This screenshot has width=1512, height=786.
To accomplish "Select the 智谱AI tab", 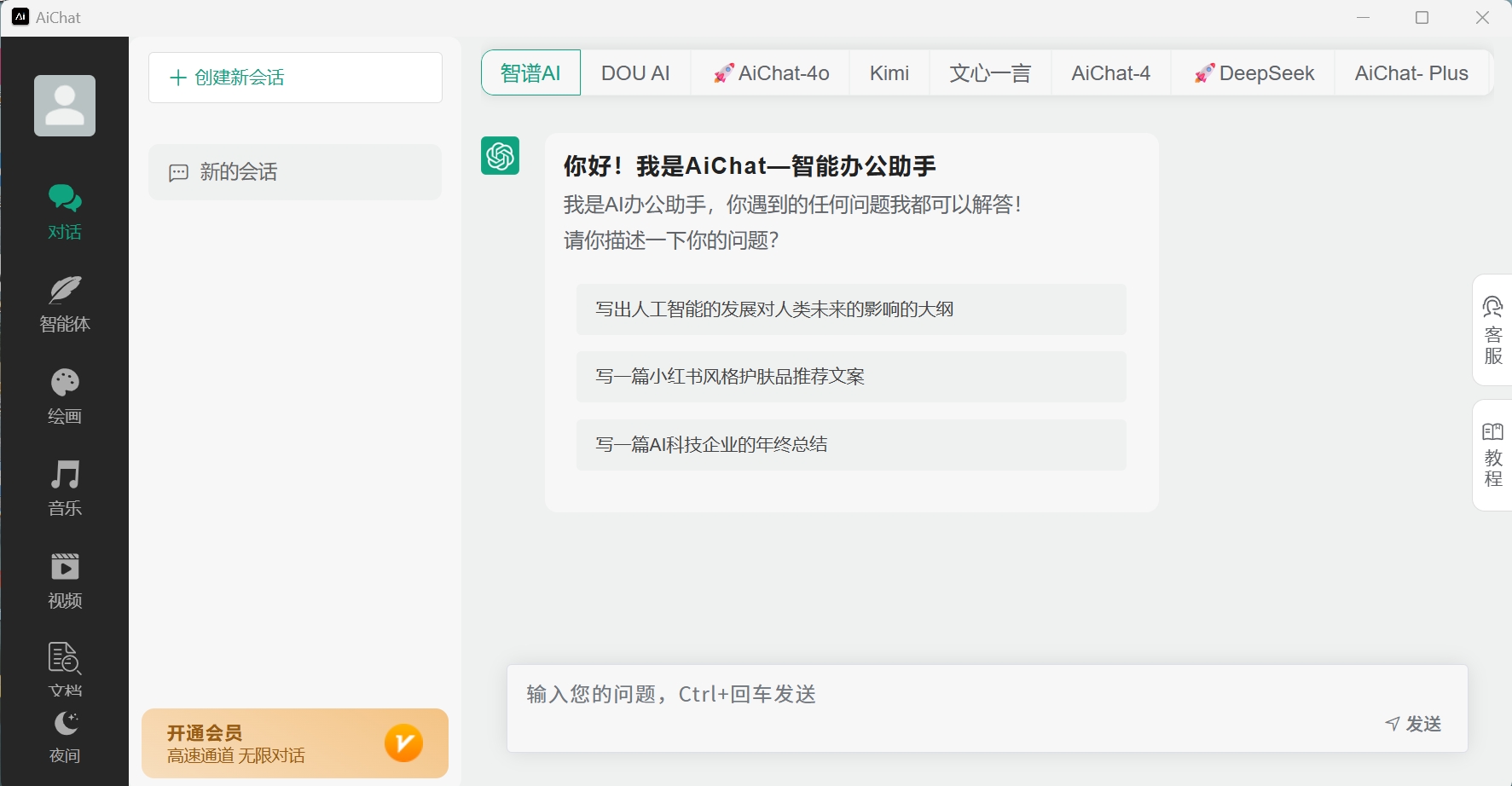I will click(x=530, y=72).
